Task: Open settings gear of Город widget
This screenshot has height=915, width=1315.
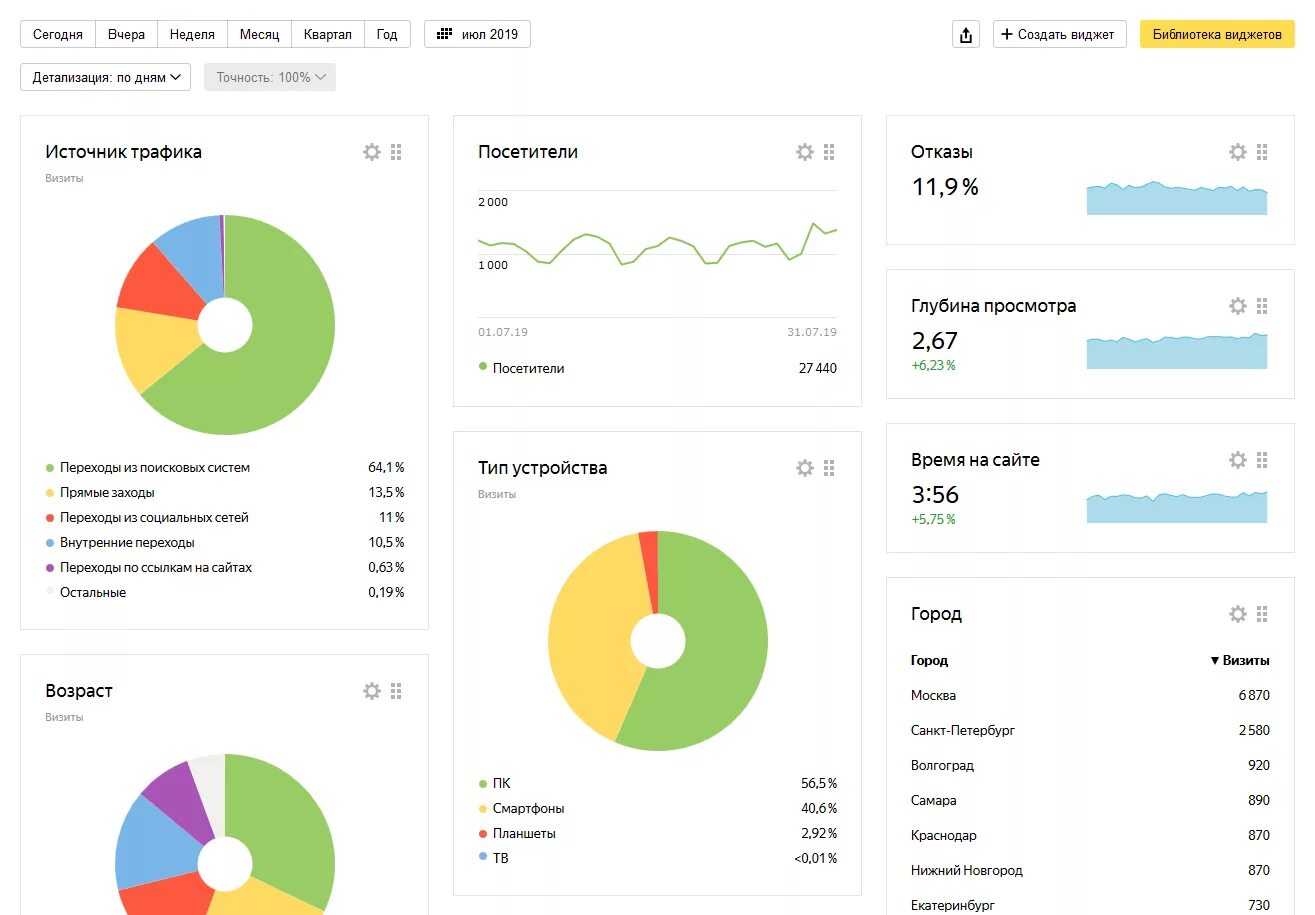Action: pyautogui.click(x=1238, y=614)
